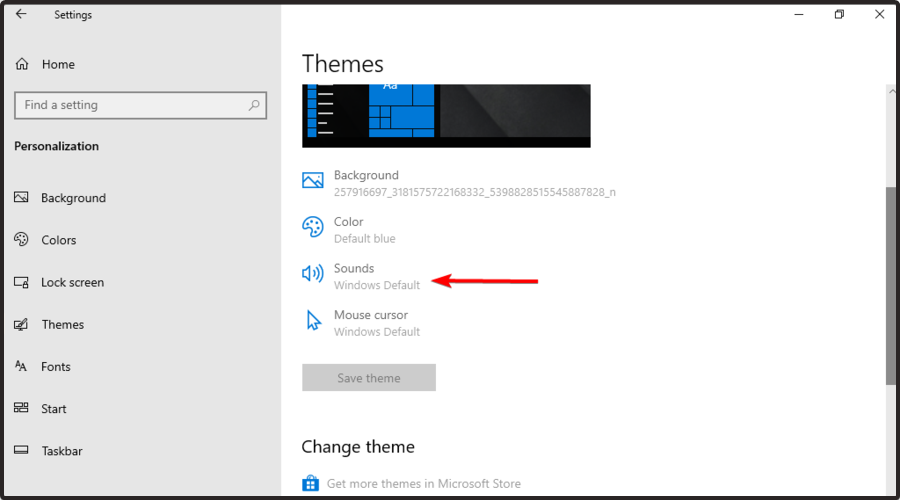The image size is (900, 500).
Task: Open Get more themes in Microsoft Store
Action: (x=424, y=484)
